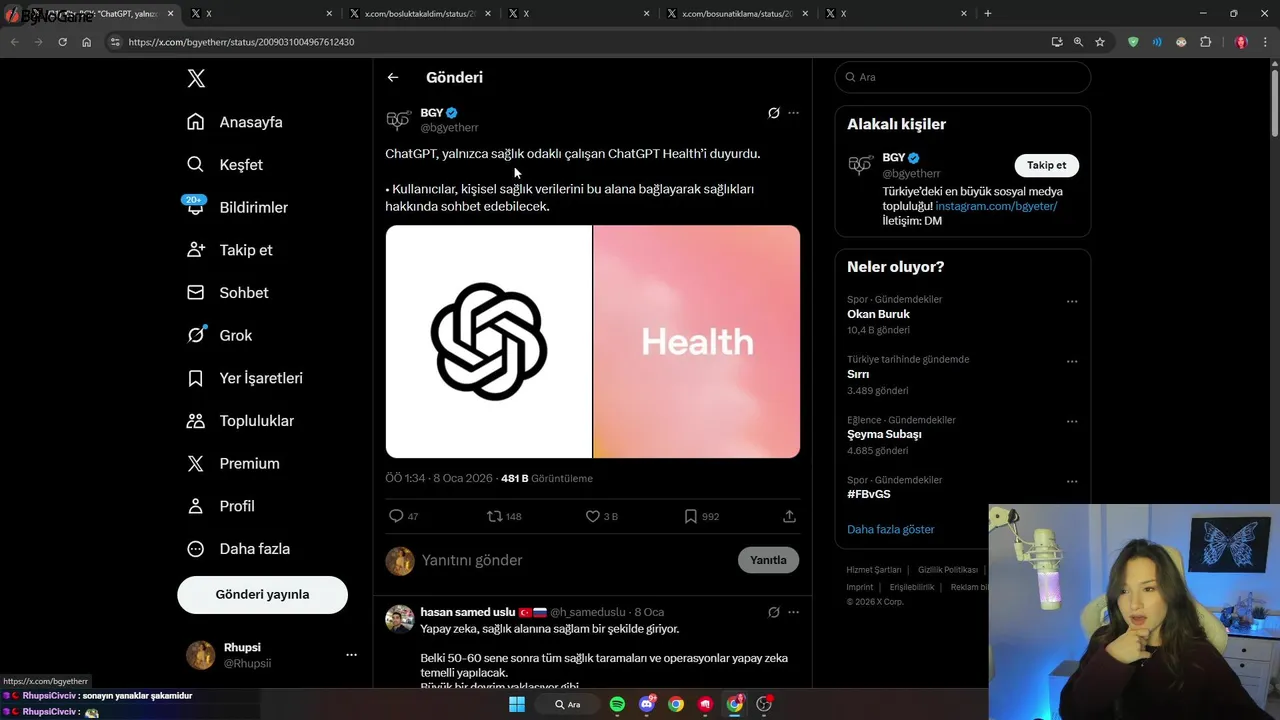The image size is (1280, 720).
Task: Open browser extensions puzzle icon
Action: (x=1205, y=42)
